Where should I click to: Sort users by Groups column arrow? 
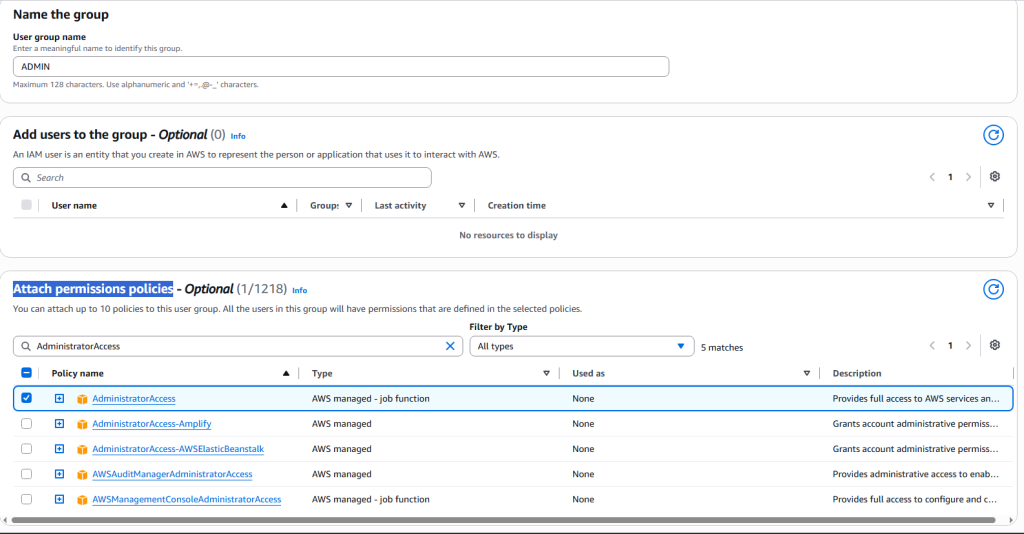click(349, 206)
